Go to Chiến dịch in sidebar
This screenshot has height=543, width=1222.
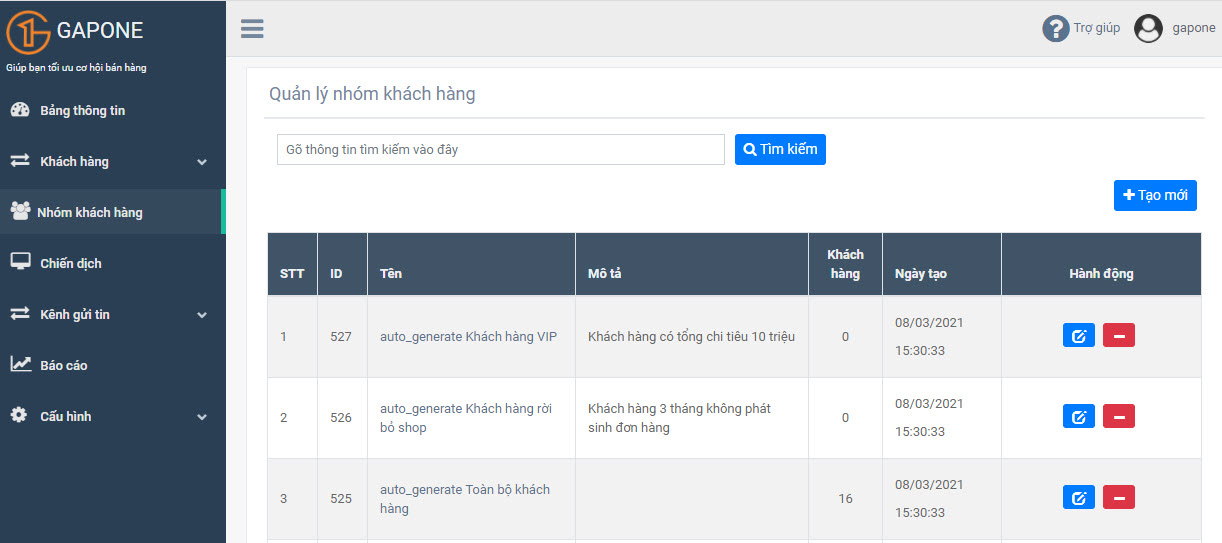[x=70, y=264]
